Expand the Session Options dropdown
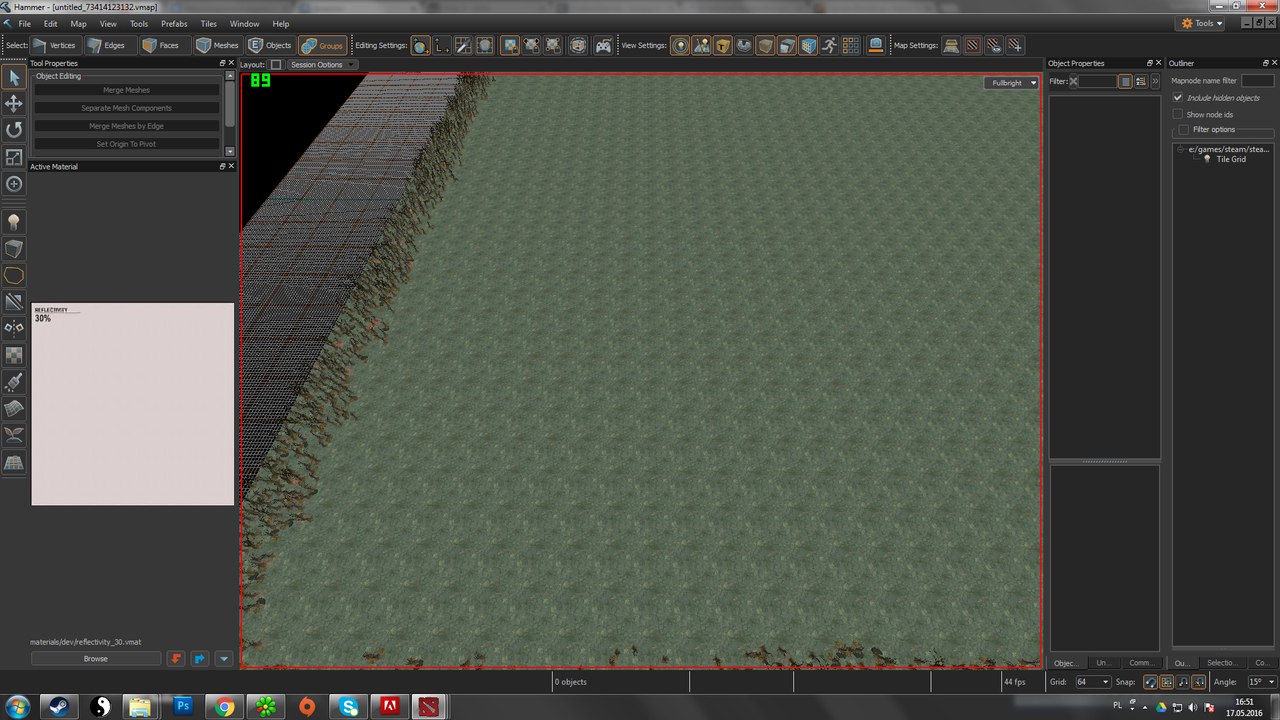This screenshot has height=720, width=1280. (x=322, y=65)
